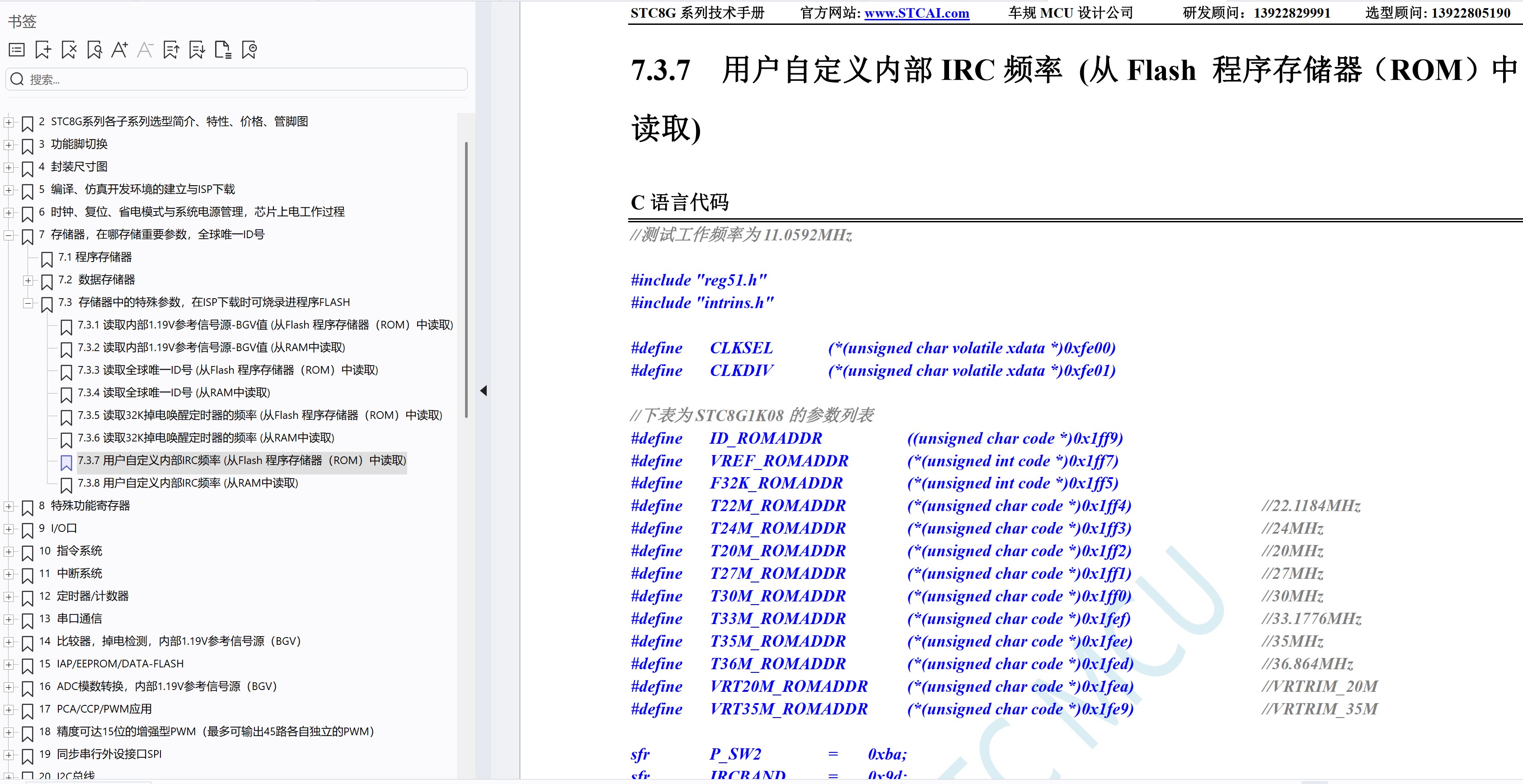Click the magnifier icon in search box
This screenshot has height=784, width=1523.
click(17, 79)
